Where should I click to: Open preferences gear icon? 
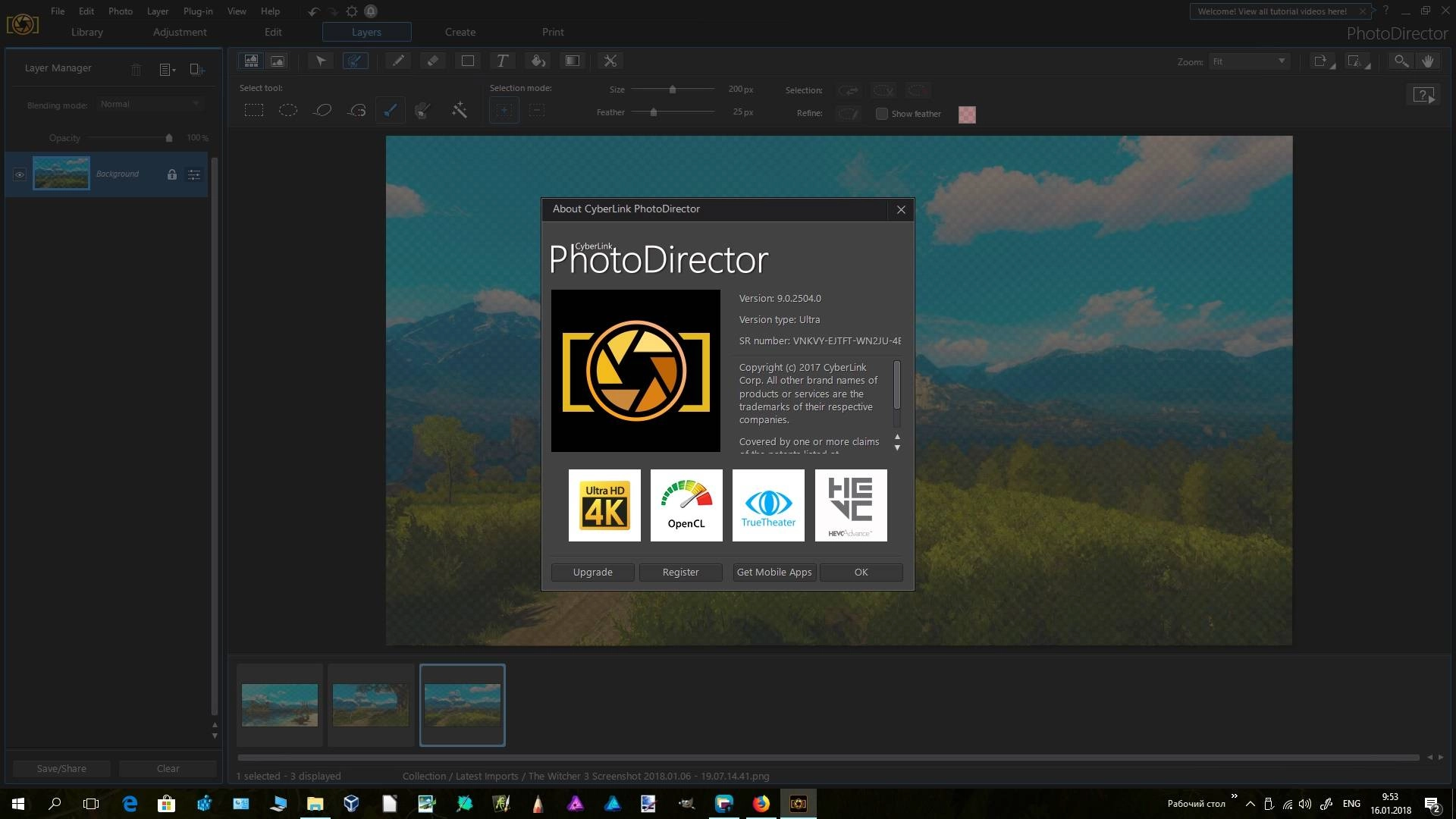tap(352, 11)
